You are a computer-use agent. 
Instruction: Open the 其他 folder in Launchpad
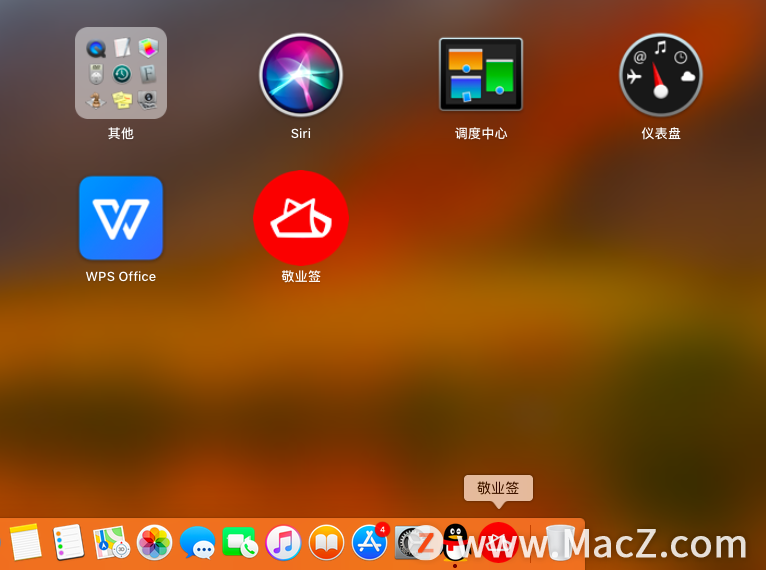(121, 73)
